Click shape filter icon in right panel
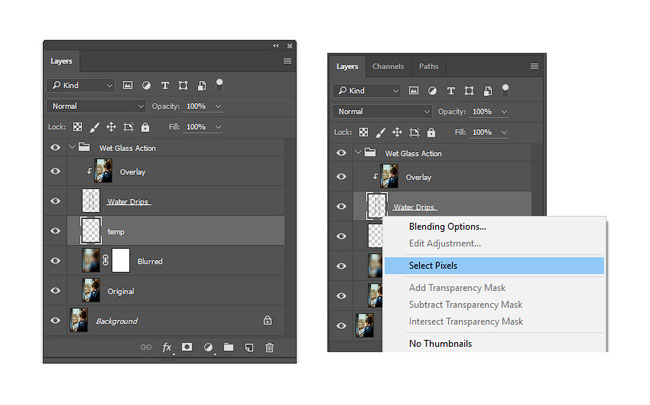Image resolution: width=650 pixels, height=405 pixels. click(x=469, y=91)
